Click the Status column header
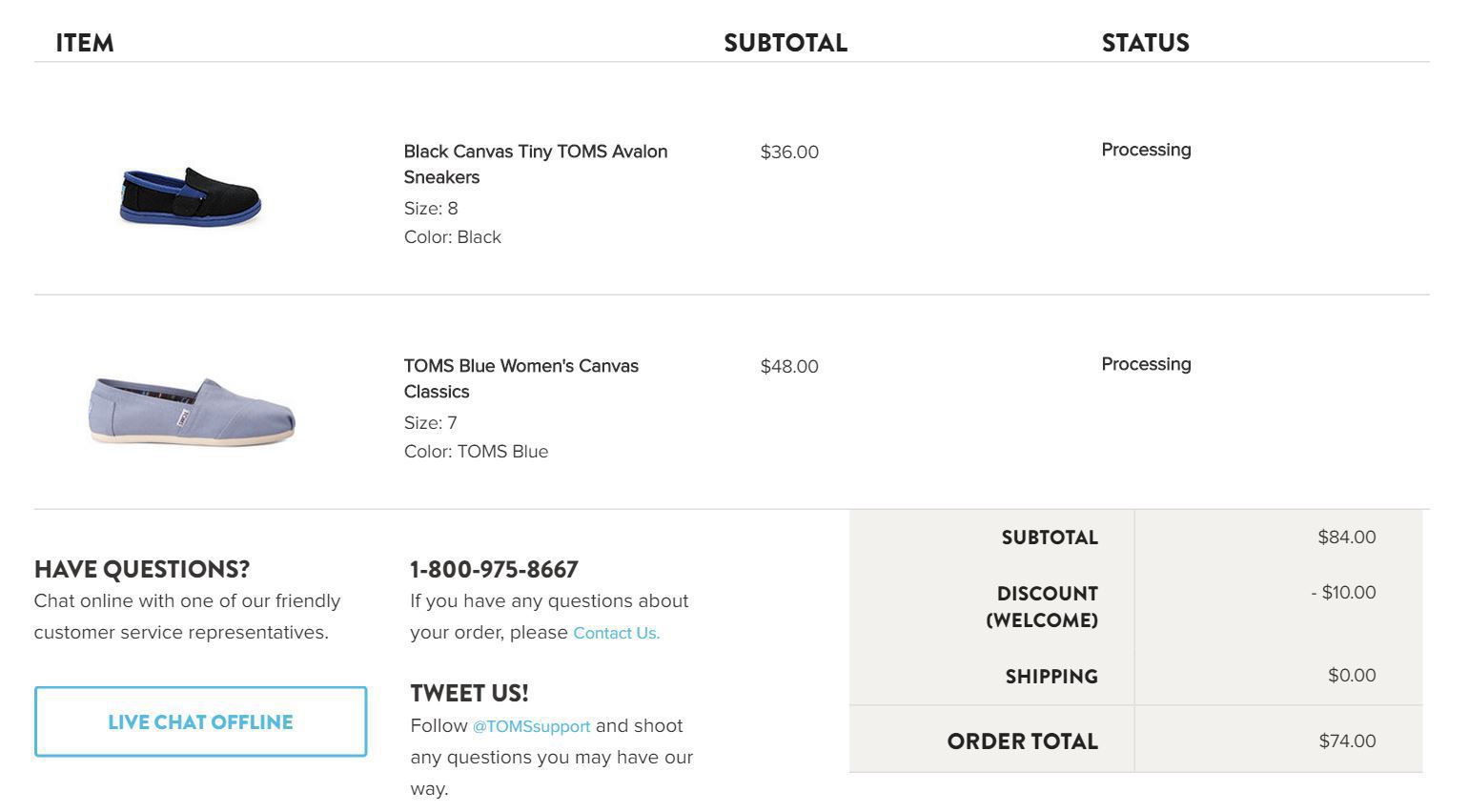1469x812 pixels. [x=1145, y=43]
